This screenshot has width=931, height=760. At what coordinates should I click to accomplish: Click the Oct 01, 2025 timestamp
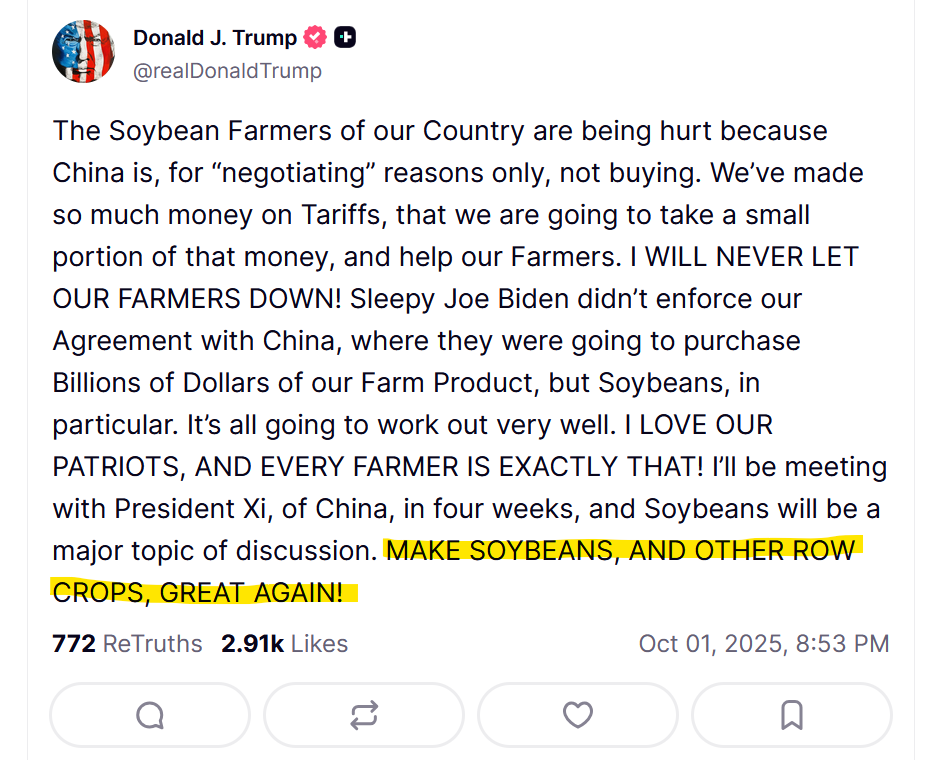coord(763,643)
